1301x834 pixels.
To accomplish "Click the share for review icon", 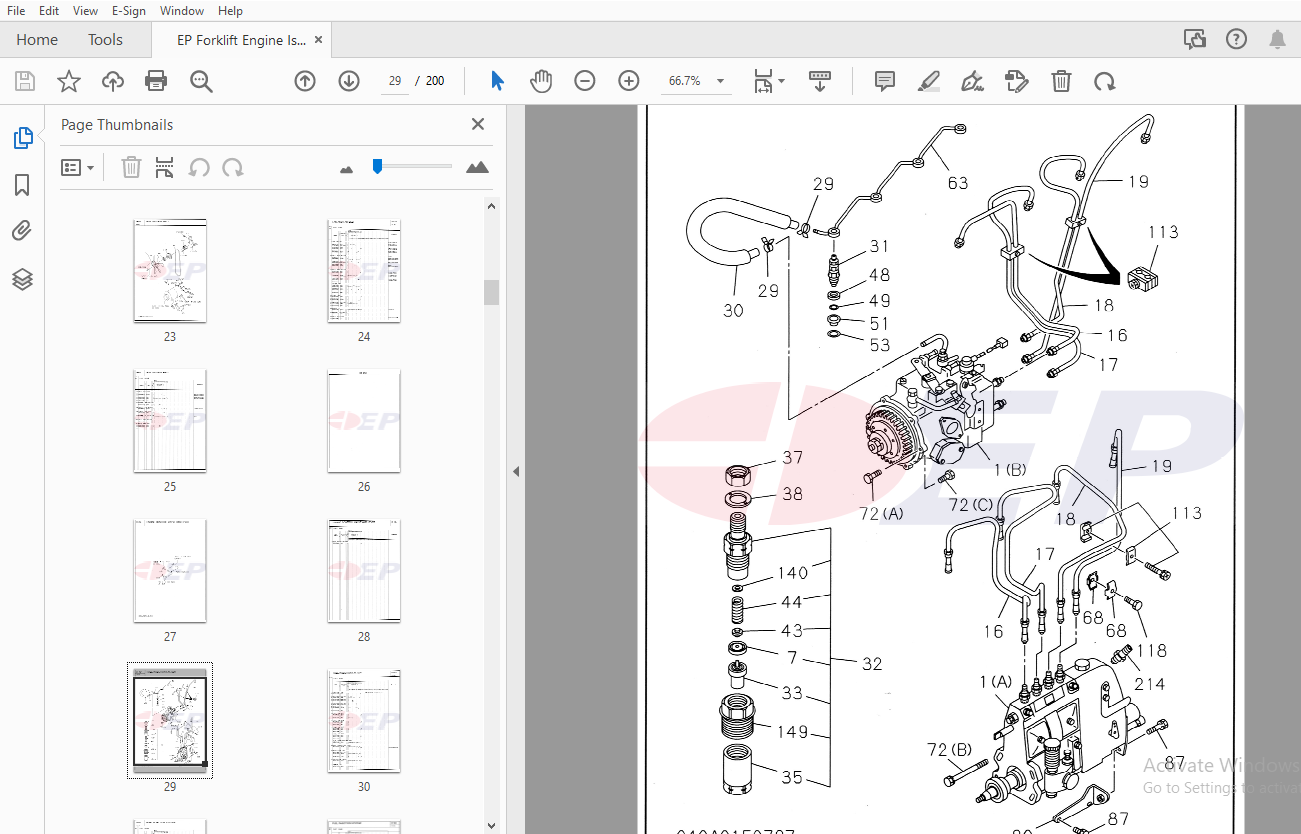I will [x=1194, y=39].
